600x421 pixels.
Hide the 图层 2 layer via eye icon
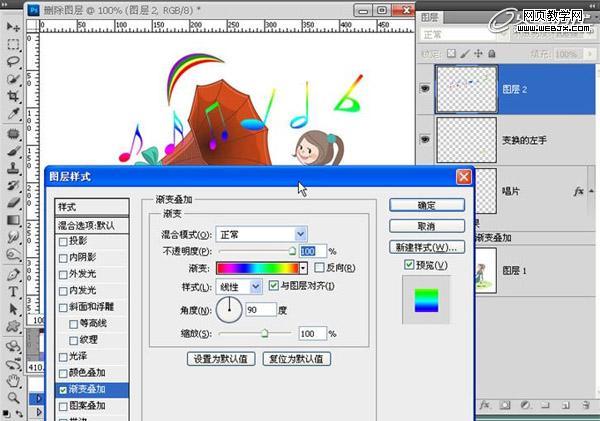(x=425, y=88)
